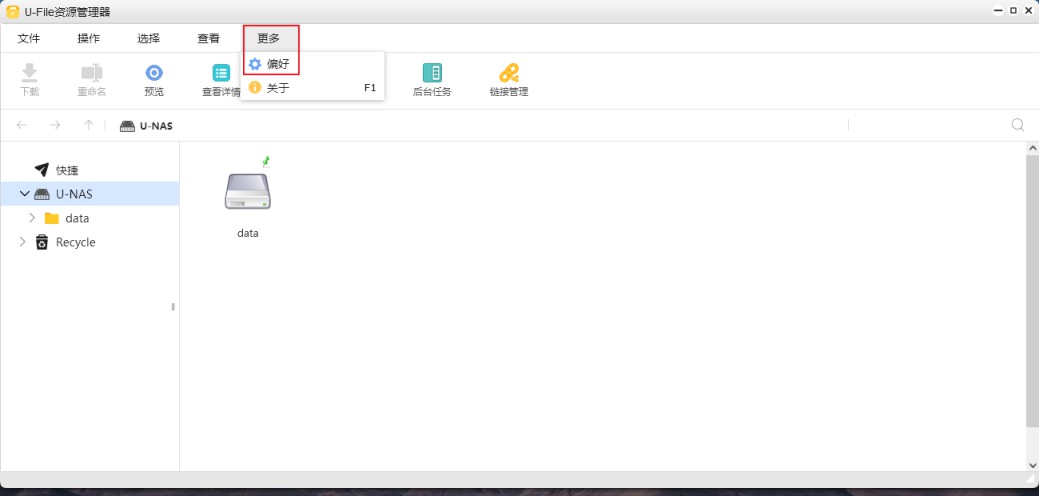Select Preferences (偏好) from the menu
1039x496 pixels.
coord(277,64)
